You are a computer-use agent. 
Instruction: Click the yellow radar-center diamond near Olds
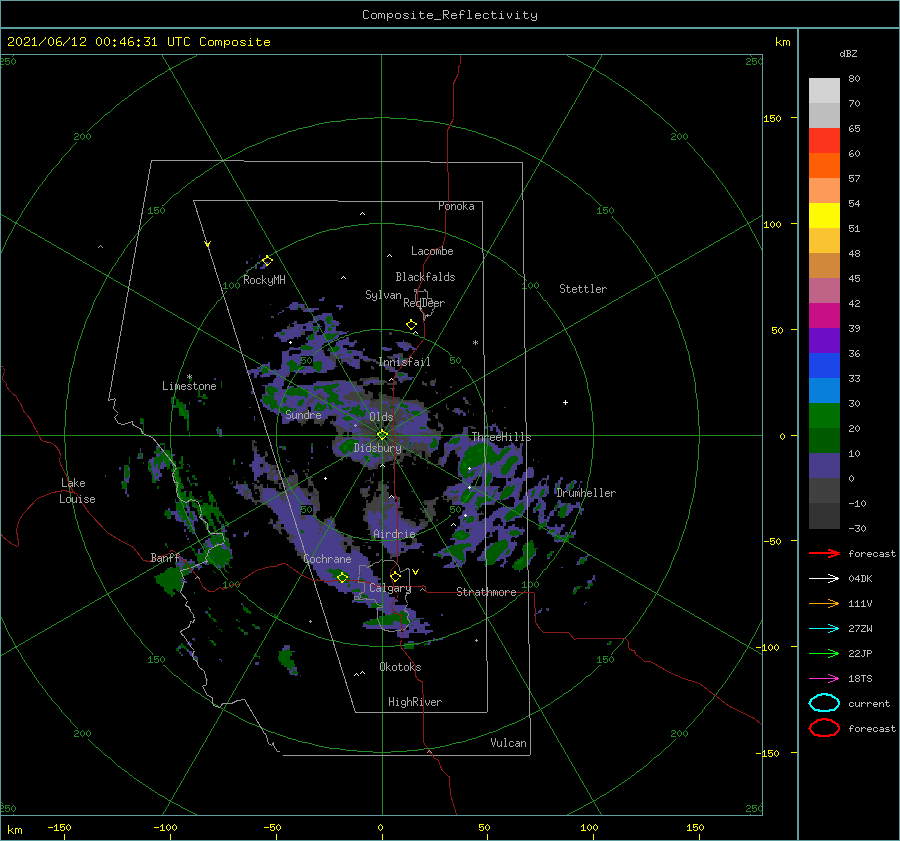pos(382,435)
